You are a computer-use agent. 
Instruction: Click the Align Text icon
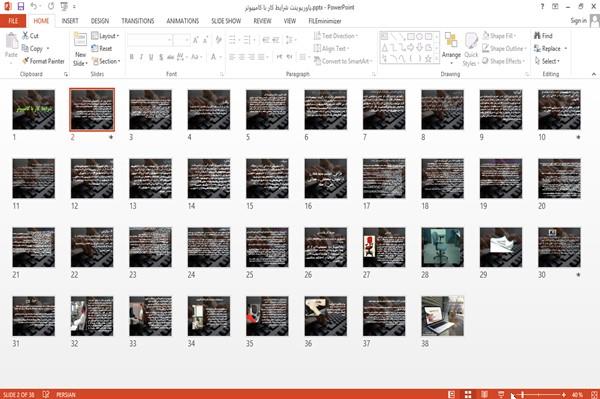tap(317, 48)
